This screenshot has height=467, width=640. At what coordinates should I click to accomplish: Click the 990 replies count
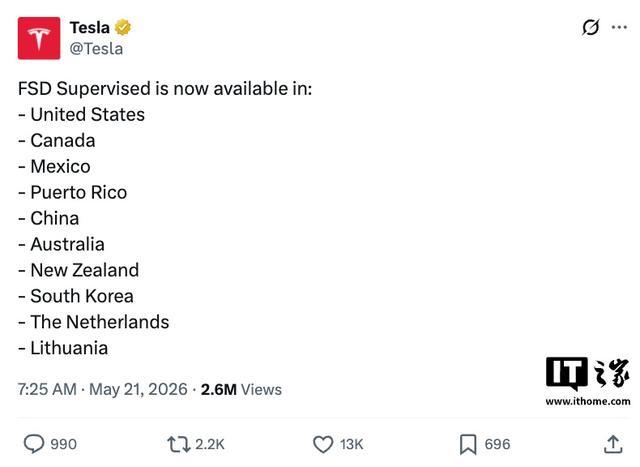click(63, 444)
